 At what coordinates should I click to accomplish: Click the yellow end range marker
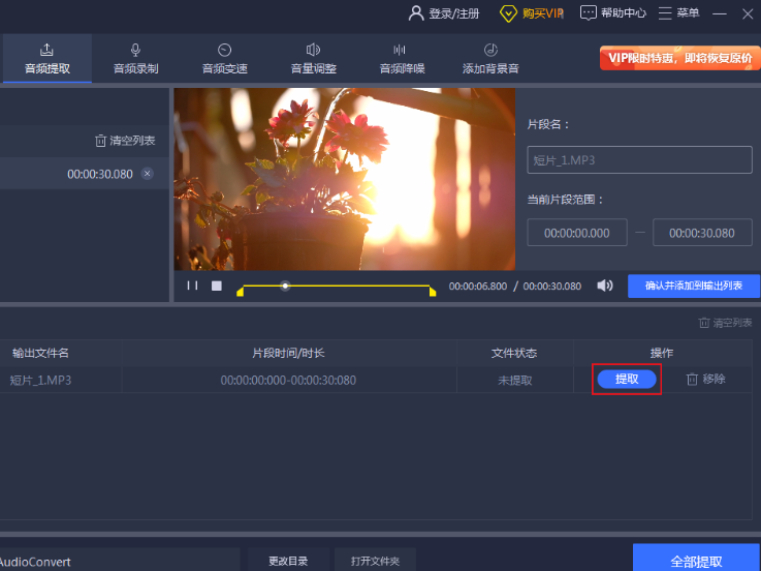(x=432, y=291)
